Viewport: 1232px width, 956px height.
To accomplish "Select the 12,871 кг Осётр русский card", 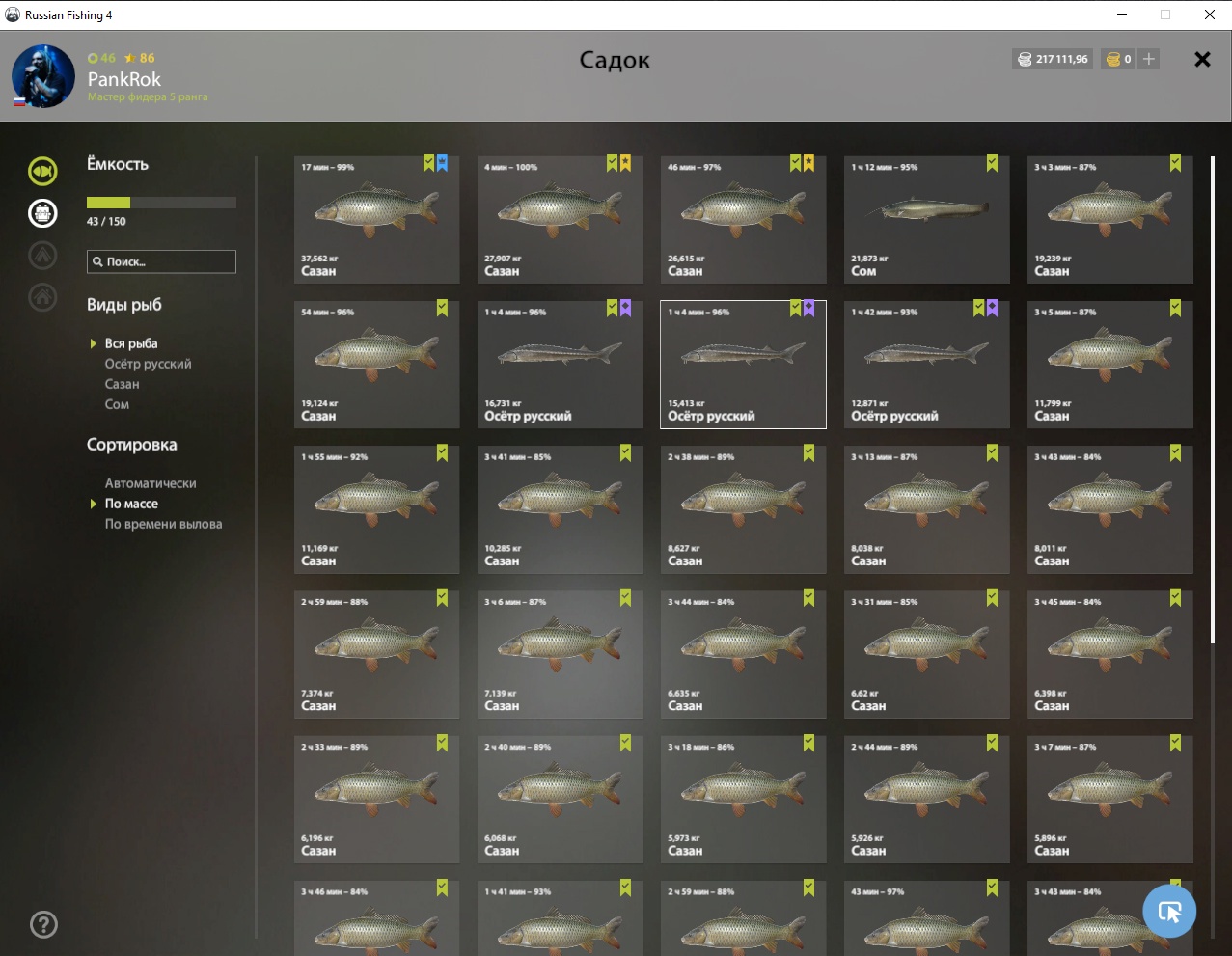I will point(926,365).
